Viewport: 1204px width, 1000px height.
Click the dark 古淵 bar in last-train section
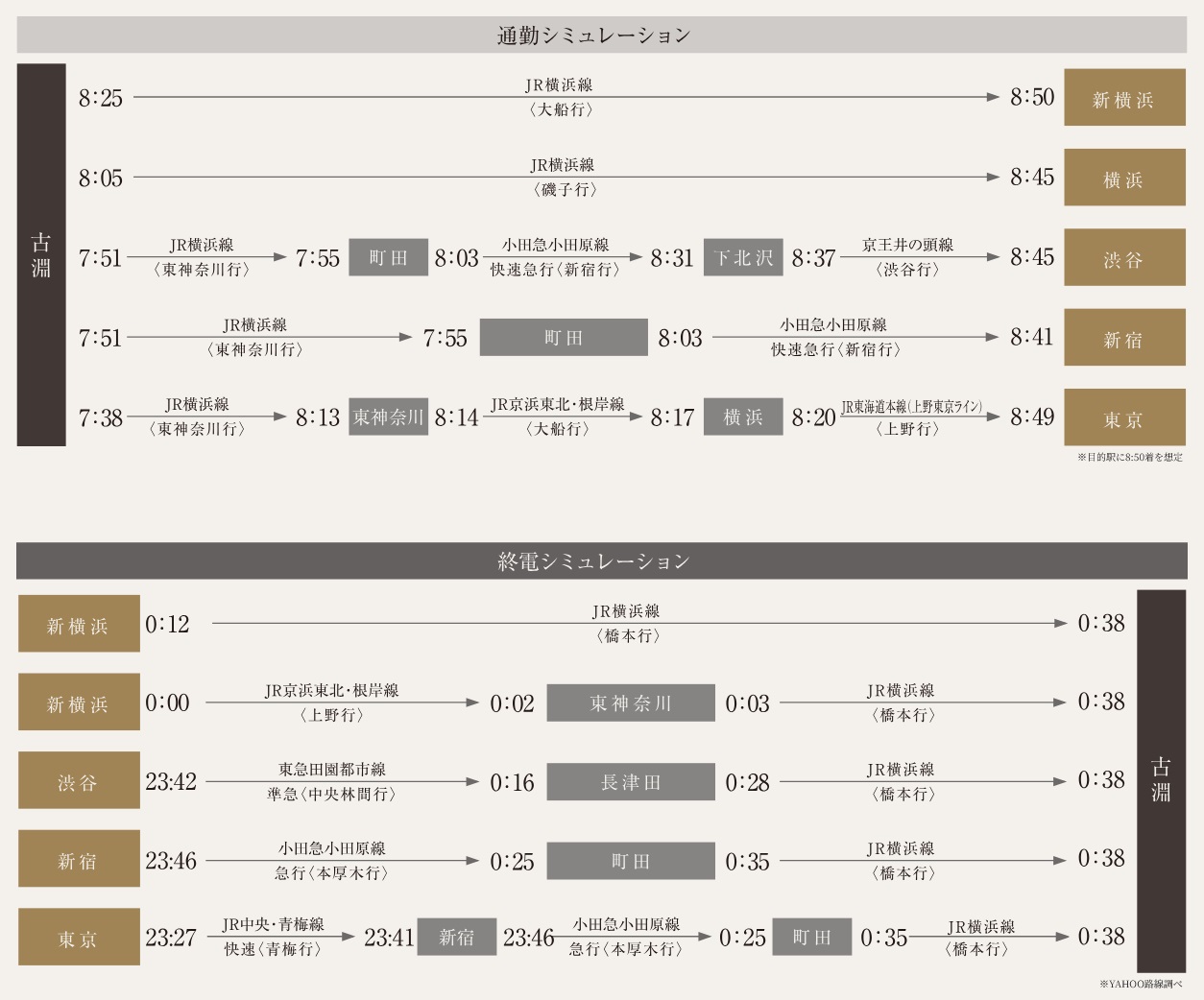coord(1161,780)
